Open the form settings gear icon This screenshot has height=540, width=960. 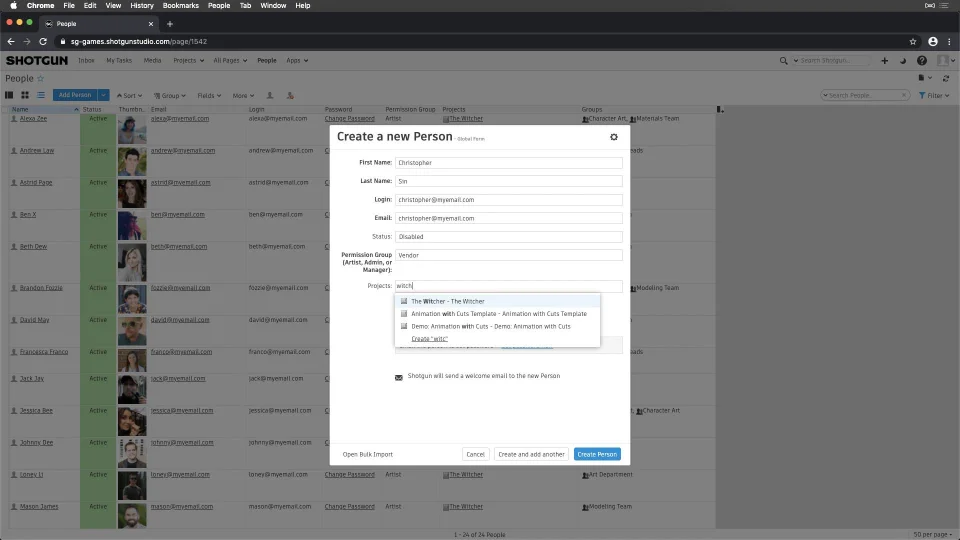coord(613,137)
